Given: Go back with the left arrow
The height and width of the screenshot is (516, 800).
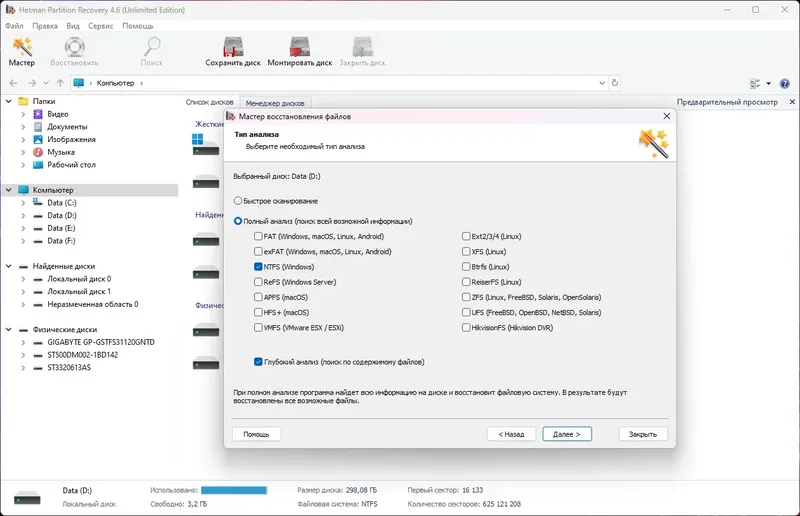Looking at the screenshot, I should tap(14, 83).
